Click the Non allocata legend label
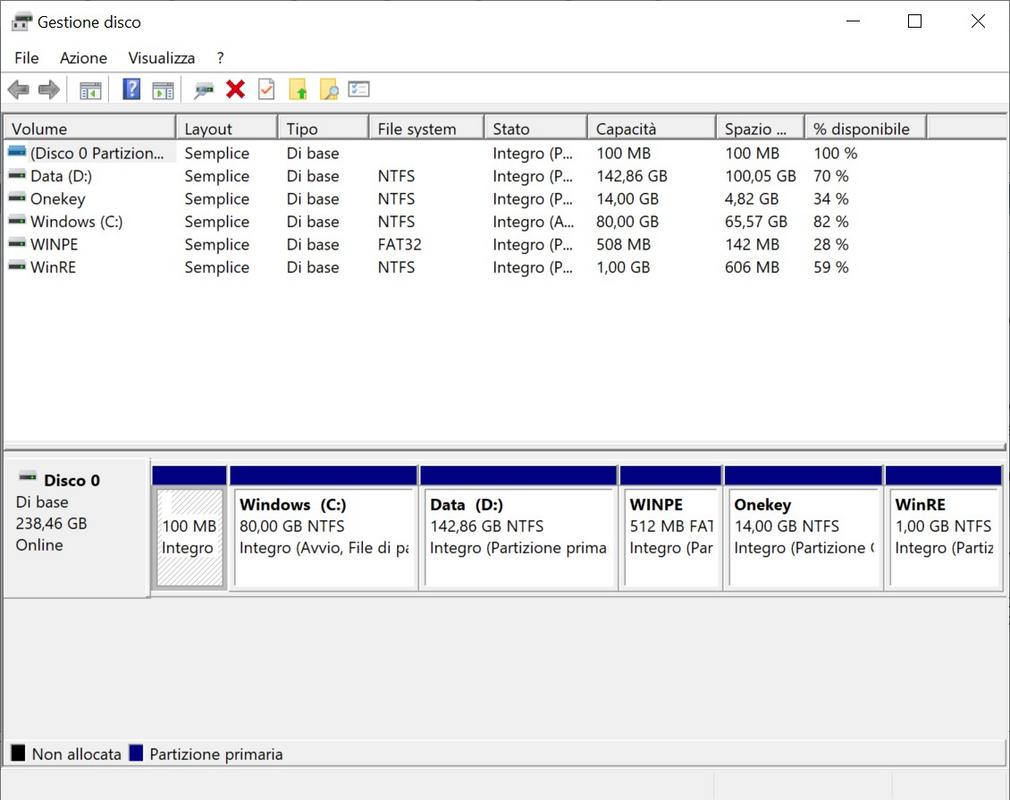 tap(76, 754)
